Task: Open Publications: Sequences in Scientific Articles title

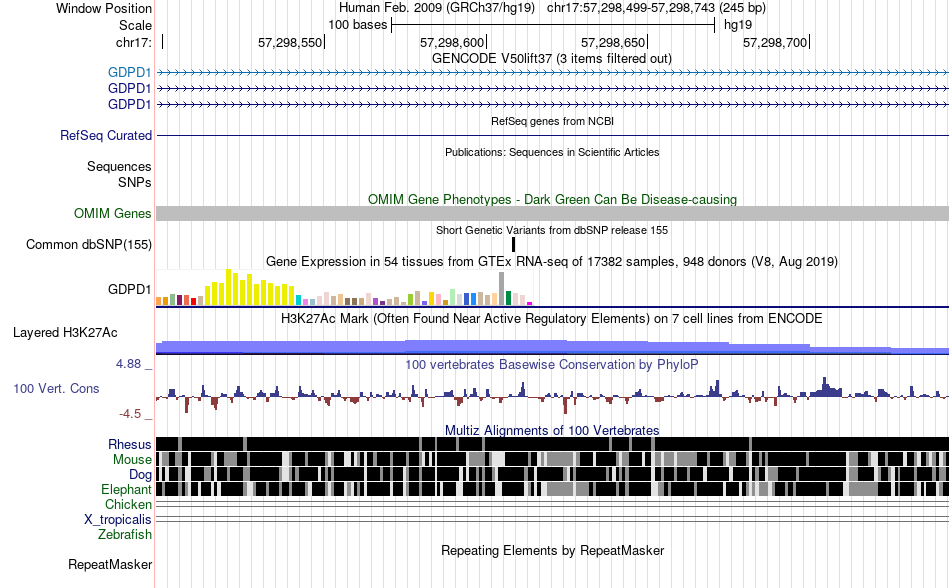Action: coord(552,152)
